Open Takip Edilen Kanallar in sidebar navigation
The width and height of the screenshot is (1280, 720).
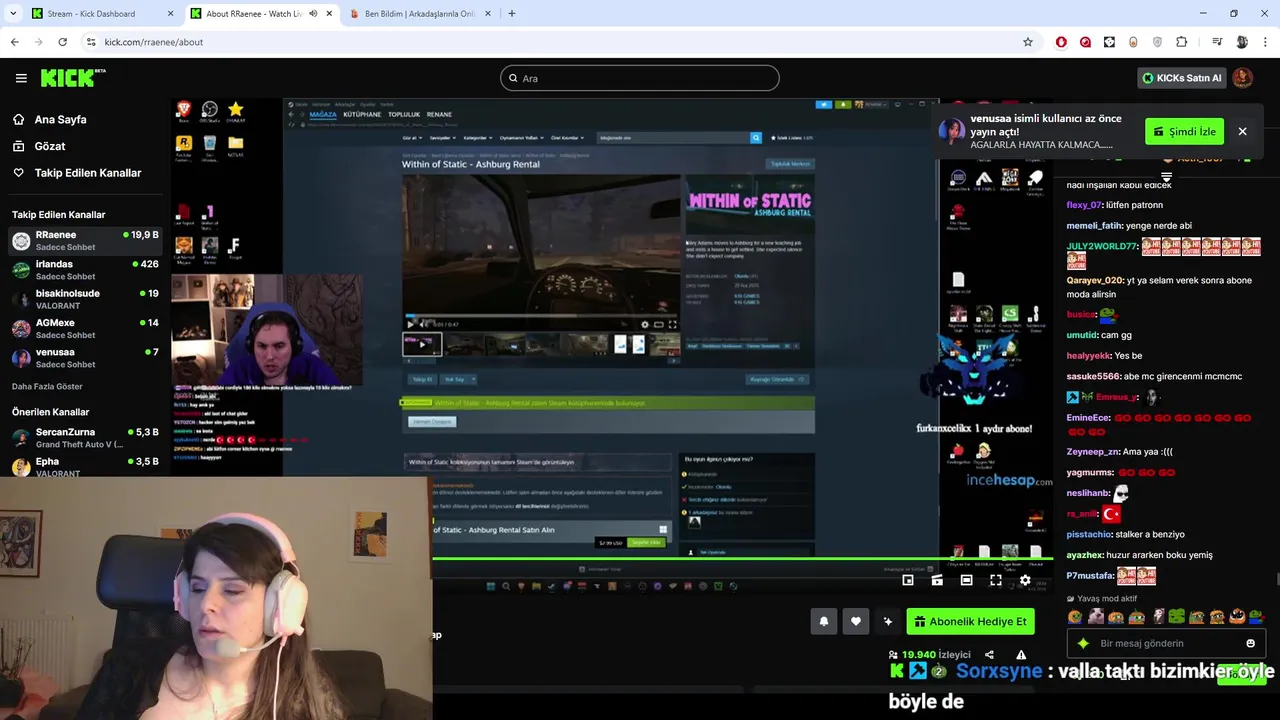coord(88,173)
